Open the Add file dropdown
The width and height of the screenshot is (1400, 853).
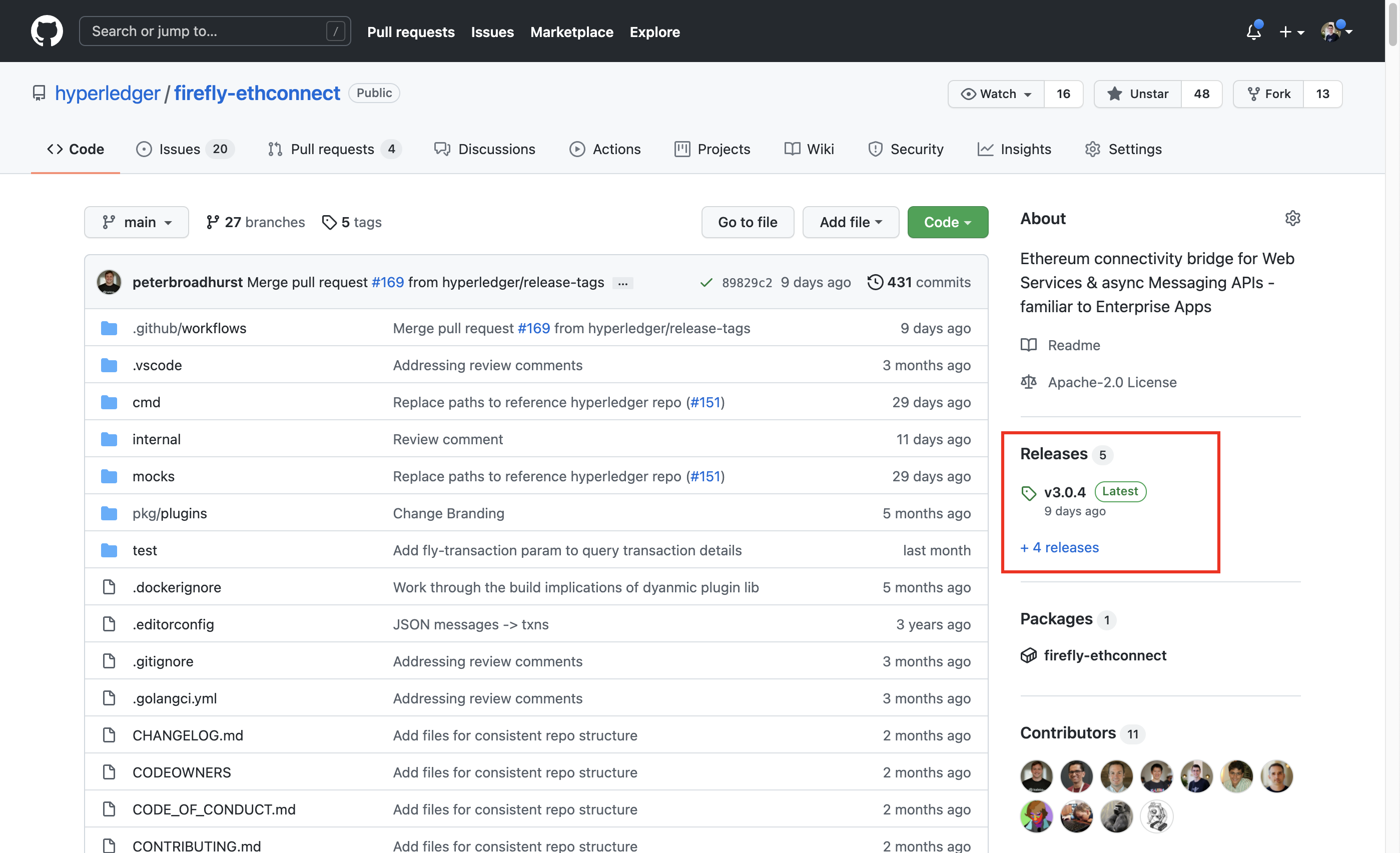(850, 222)
